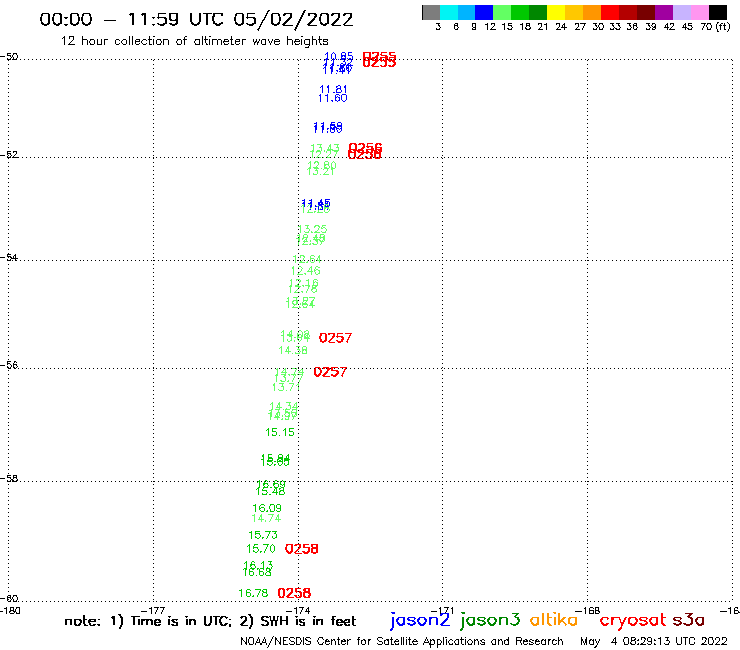
Task: Click the black legend color swatch
Action: point(717,12)
